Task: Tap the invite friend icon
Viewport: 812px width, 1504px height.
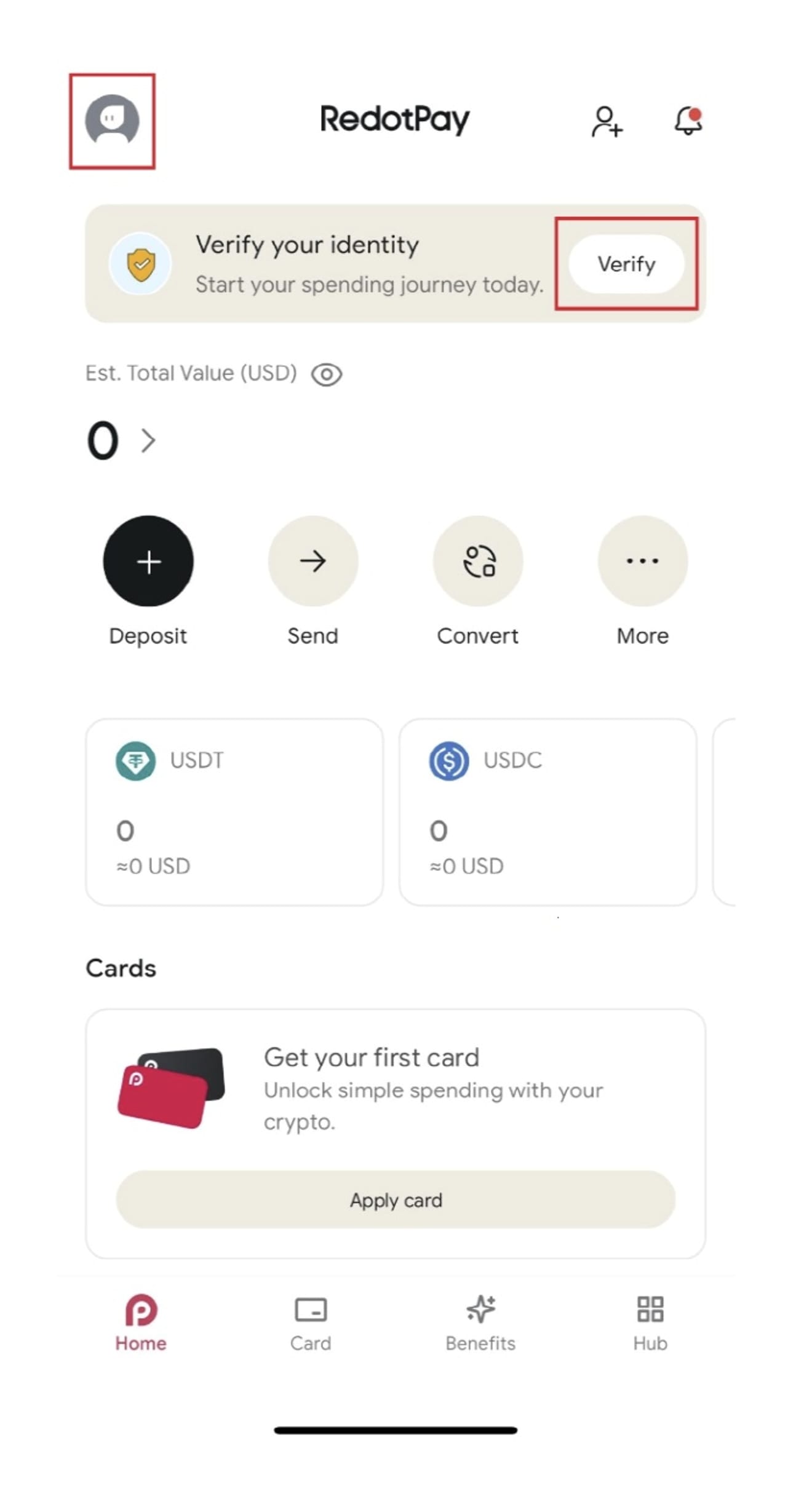Action: coord(607,121)
